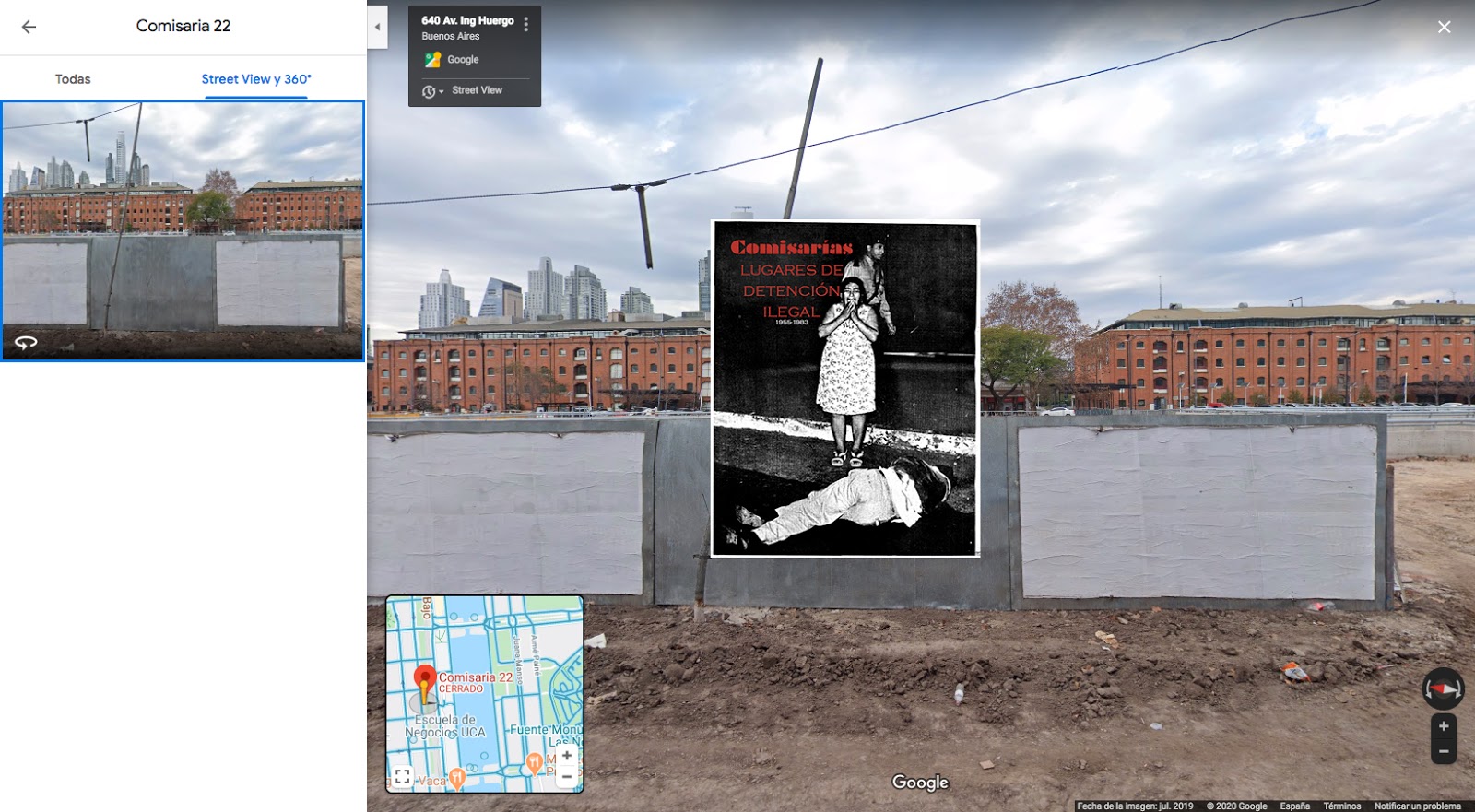Click the Vaca restaurant pin on minimap
The image size is (1475, 812).
(456, 780)
